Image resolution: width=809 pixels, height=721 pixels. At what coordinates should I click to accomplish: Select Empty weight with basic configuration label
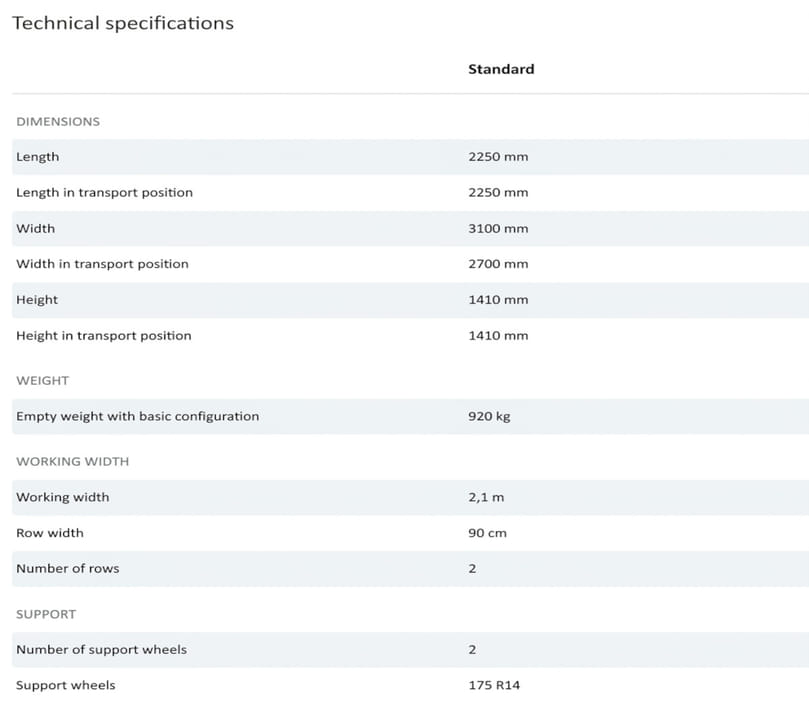pos(137,416)
